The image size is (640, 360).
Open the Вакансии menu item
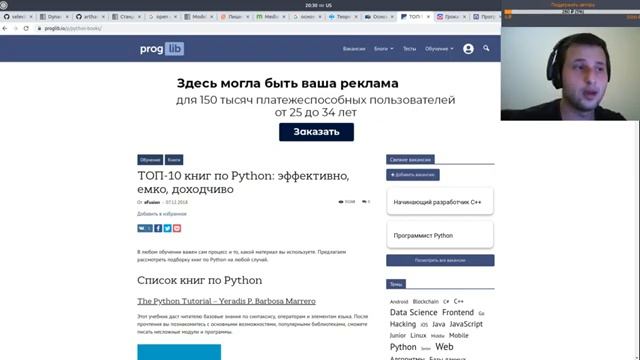point(354,49)
